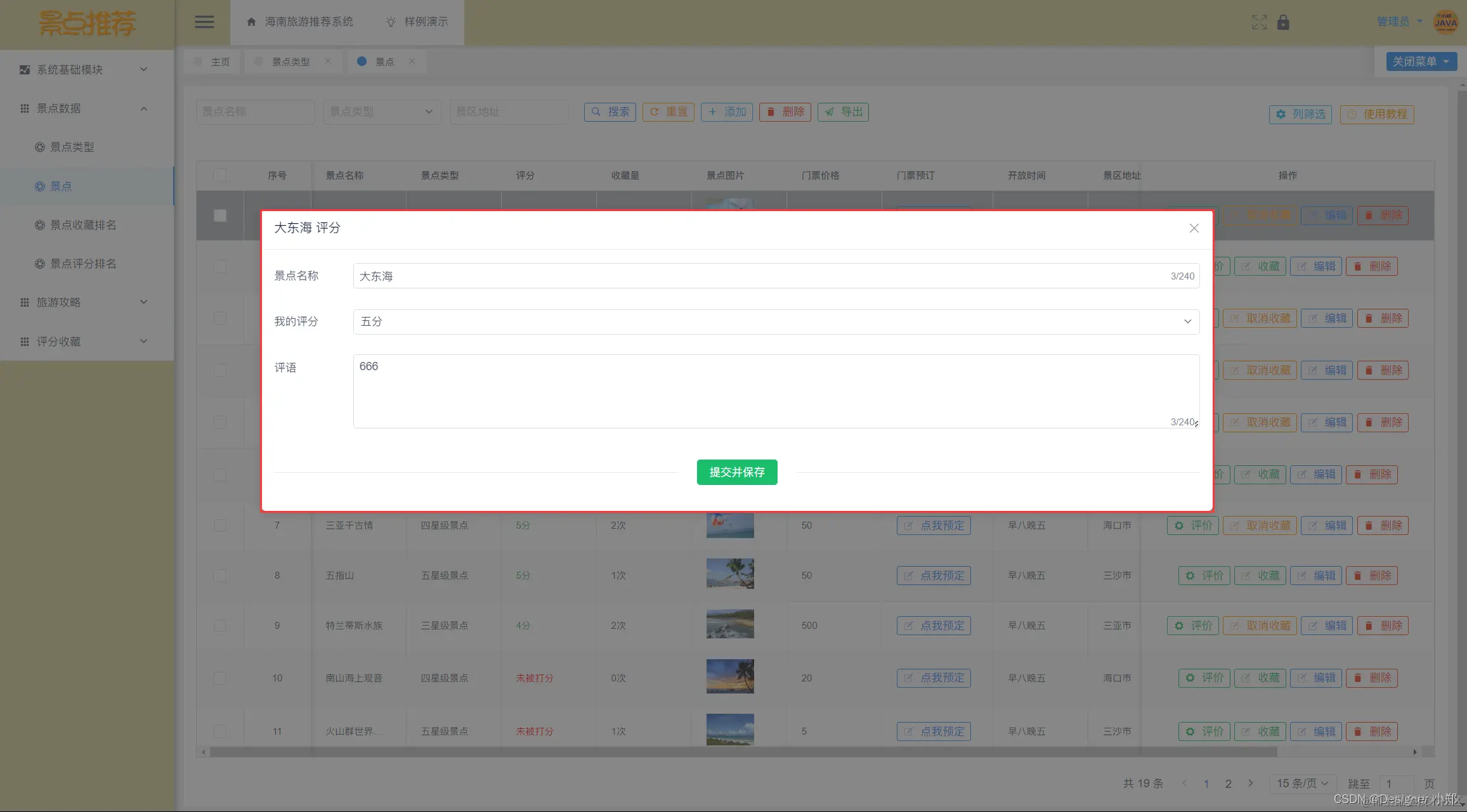Viewport: 1467px width, 812px height.
Task: Check the row 8 五指山 checkbox
Action: pyautogui.click(x=220, y=576)
